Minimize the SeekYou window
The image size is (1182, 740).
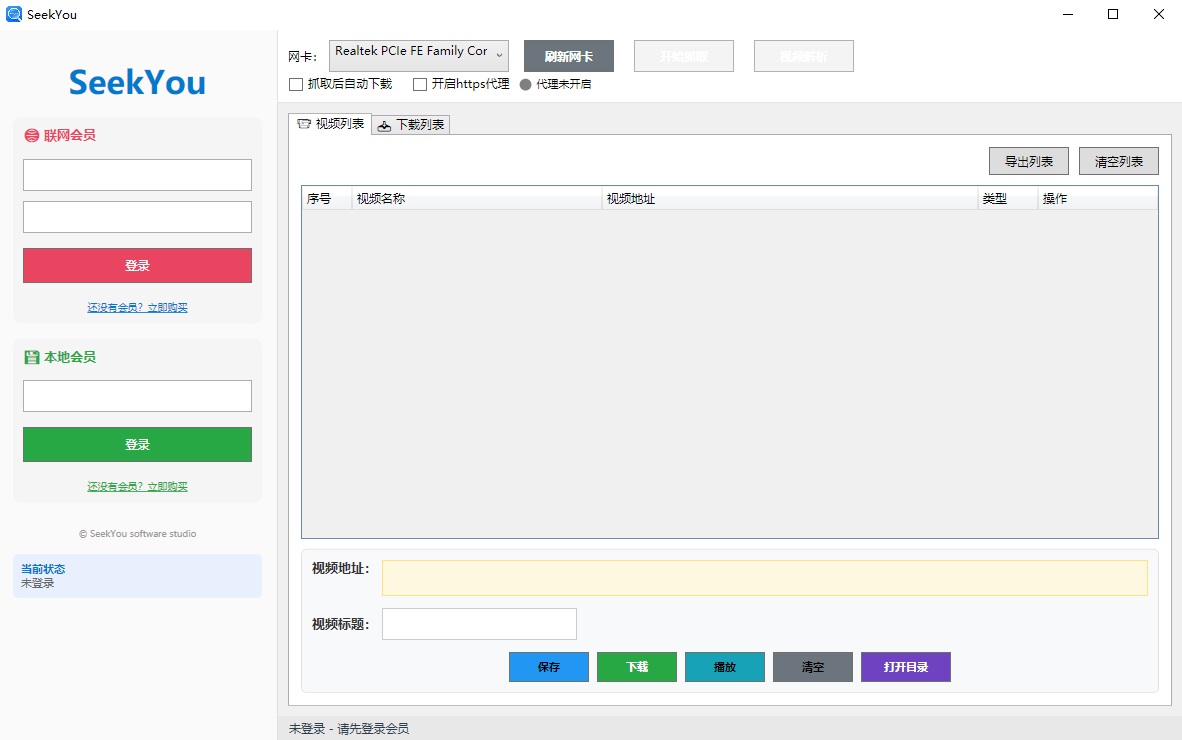pos(1067,14)
